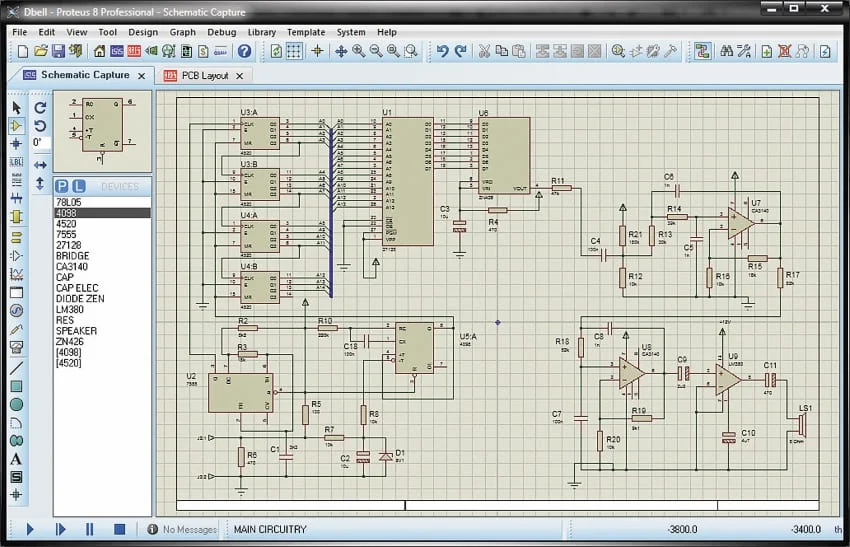The height and width of the screenshot is (547, 850).
Task: Toggle the grid display icon
Action: (x=295, y=51)
